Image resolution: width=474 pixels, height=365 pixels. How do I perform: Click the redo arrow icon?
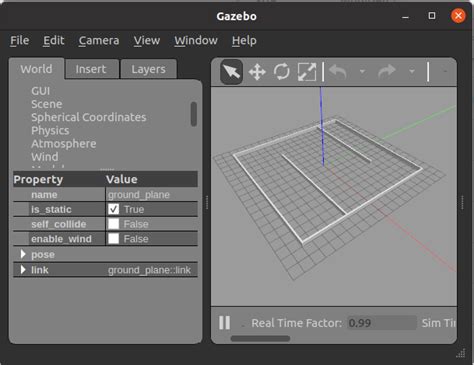click(x=387, y=71)
